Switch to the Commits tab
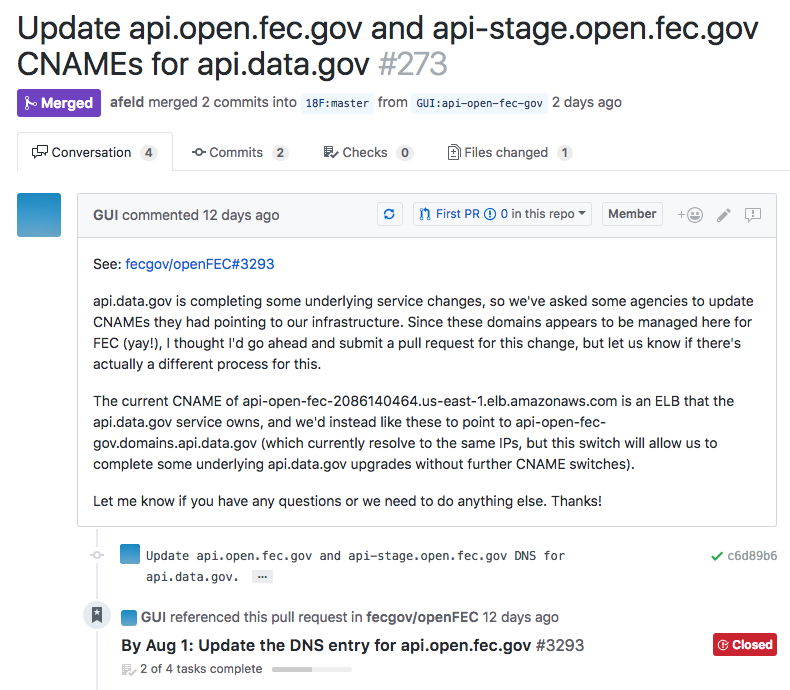This screenshot has height=690, width=790. pyautogui.click(x=240, y=152)
